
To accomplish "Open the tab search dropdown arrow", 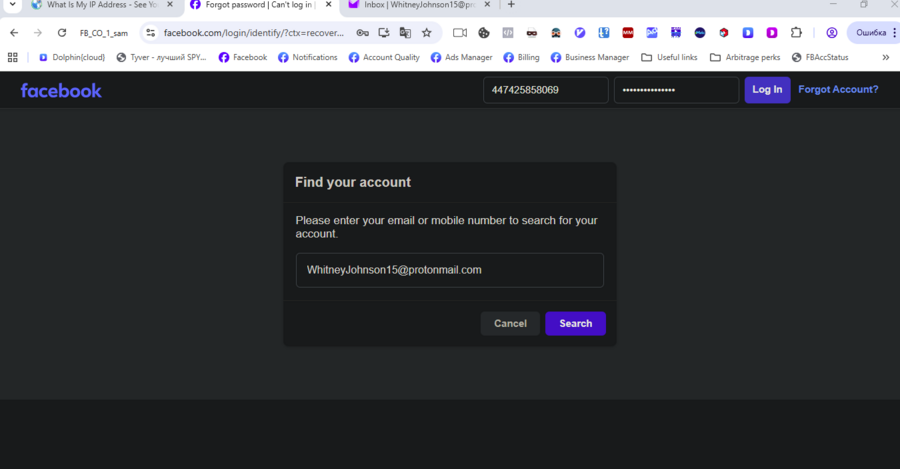I will point(12,5).
